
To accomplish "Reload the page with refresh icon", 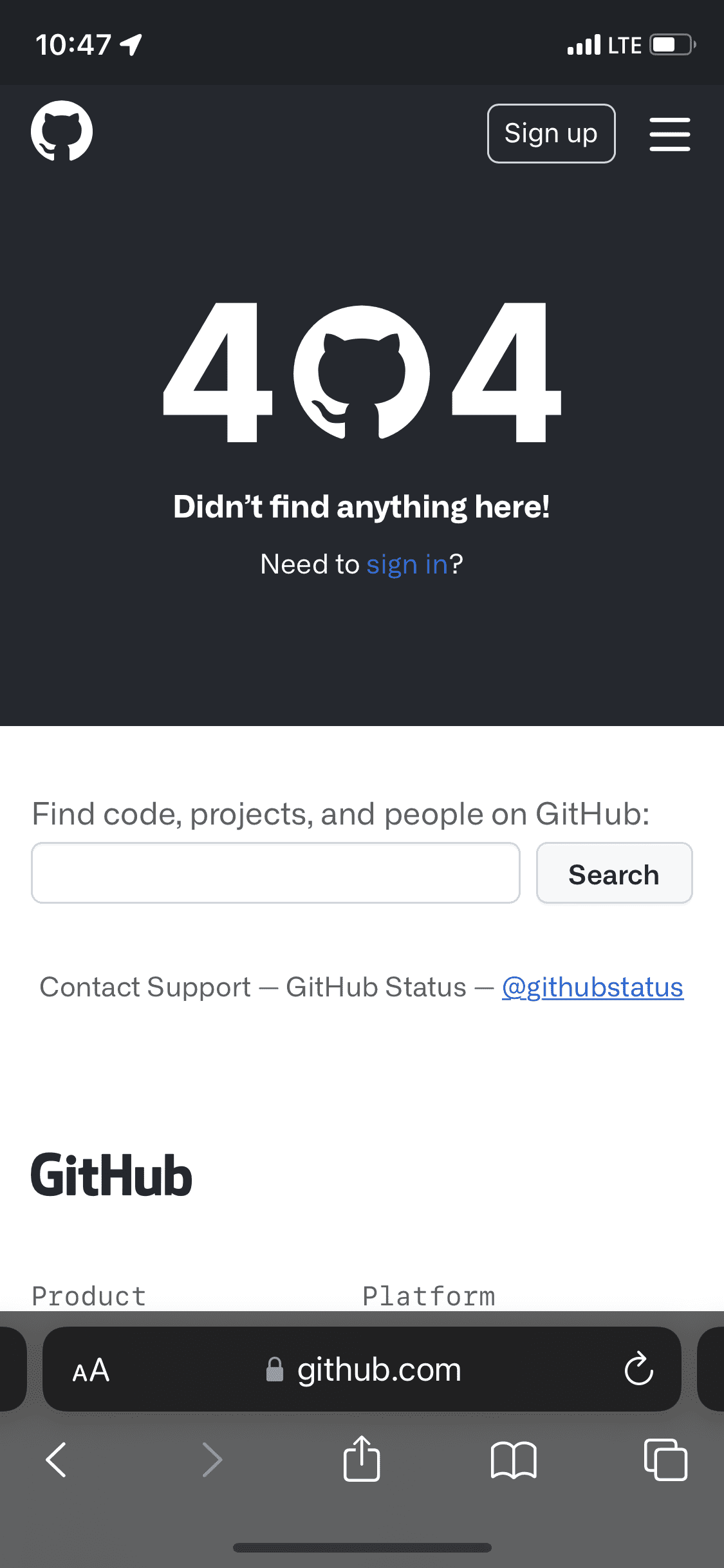I will (x=638, y=1368).
